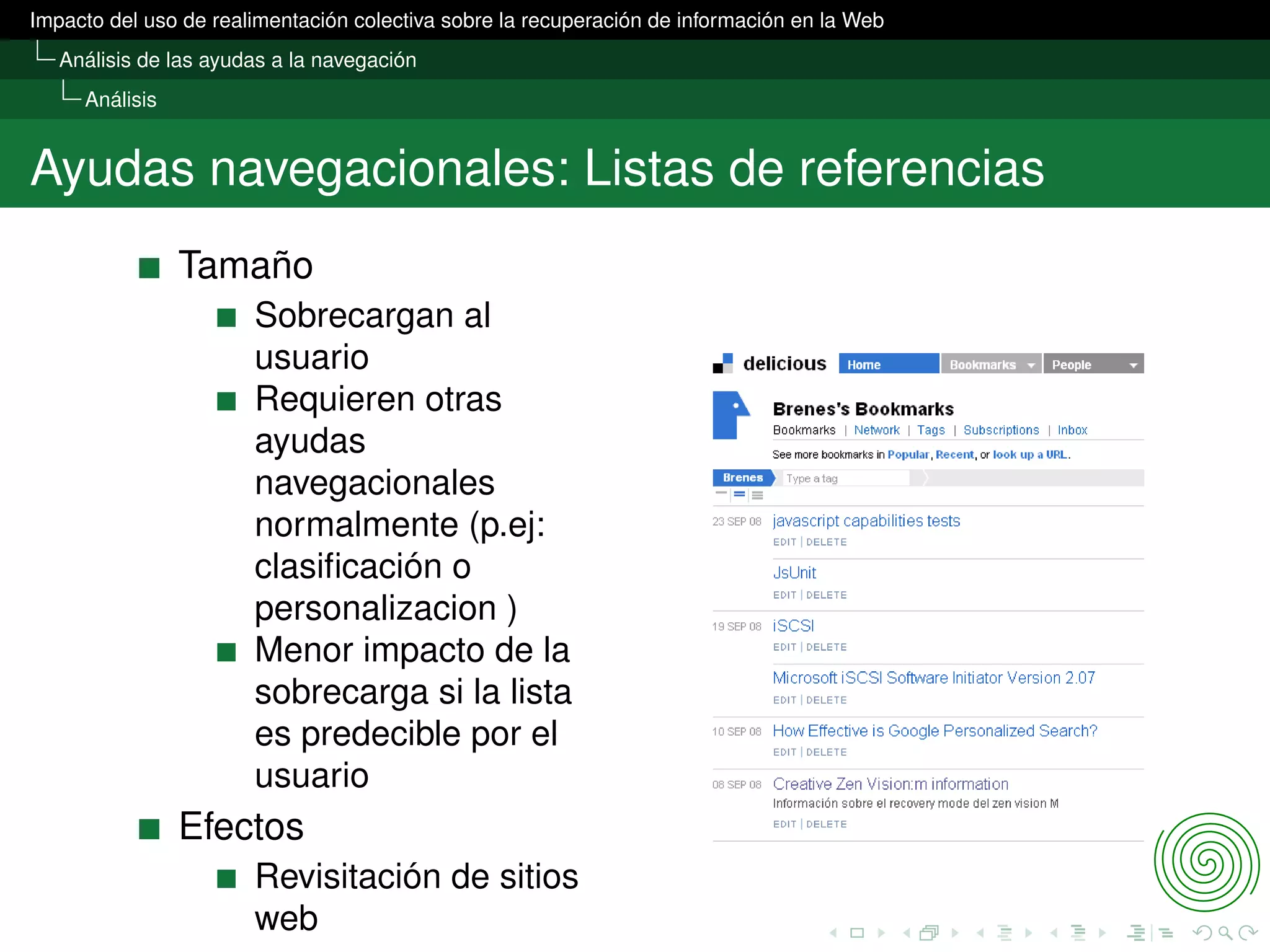Image resolution: width=1270 pixels, height=952 pixels.
Task: Click the '23 SEP 08' date label
Action: coord(737,521)
